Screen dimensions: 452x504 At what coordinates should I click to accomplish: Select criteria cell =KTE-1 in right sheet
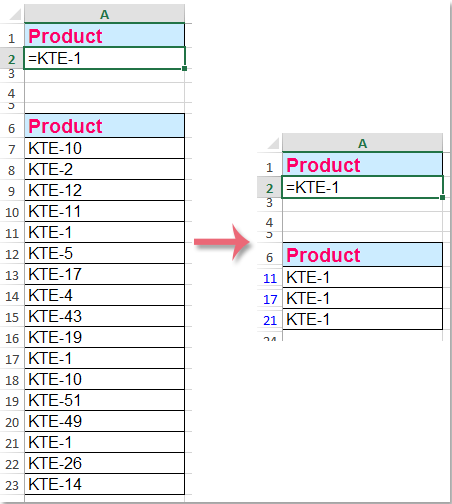(x=362, y=187)
